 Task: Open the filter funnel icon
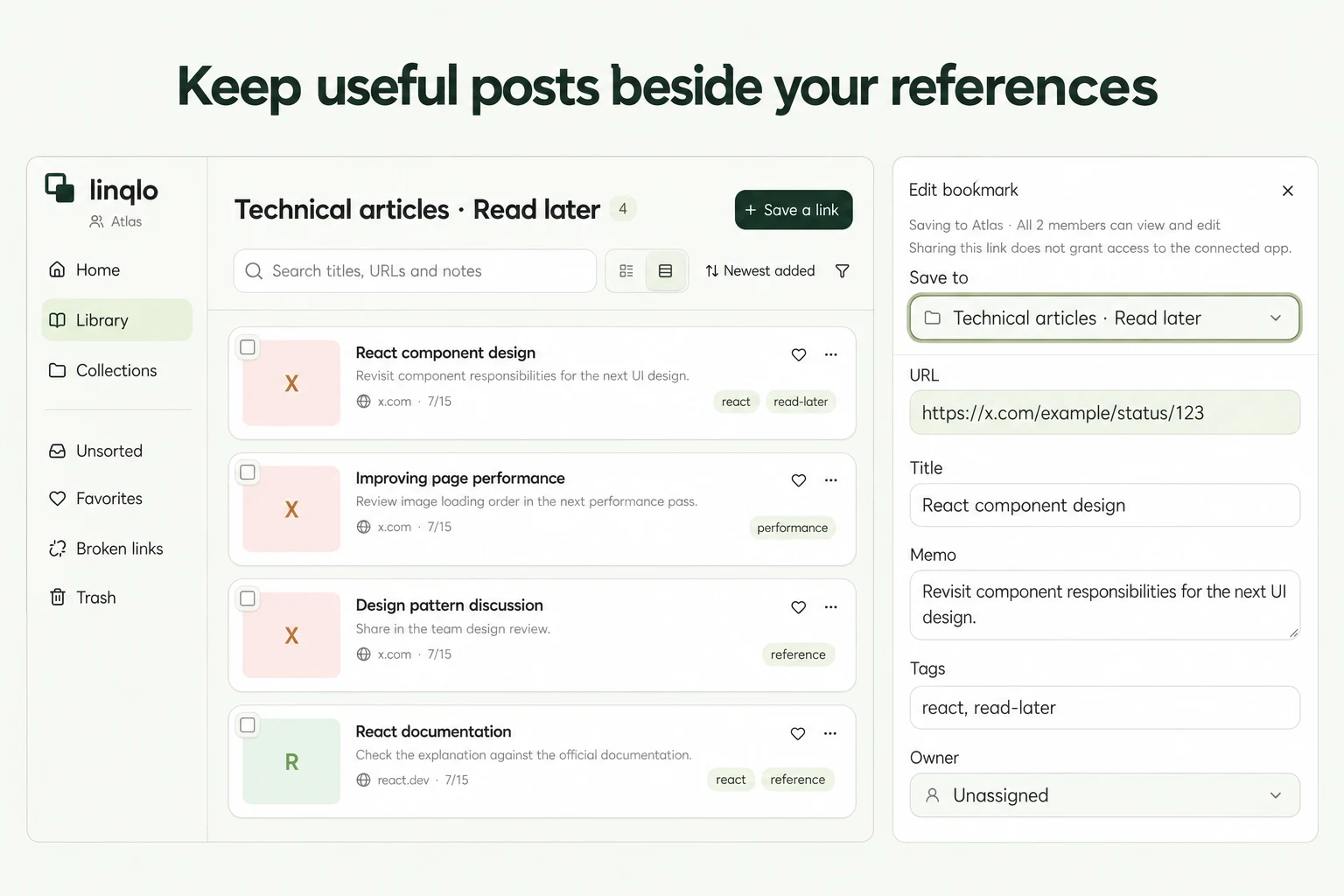(x=842, y=271)
